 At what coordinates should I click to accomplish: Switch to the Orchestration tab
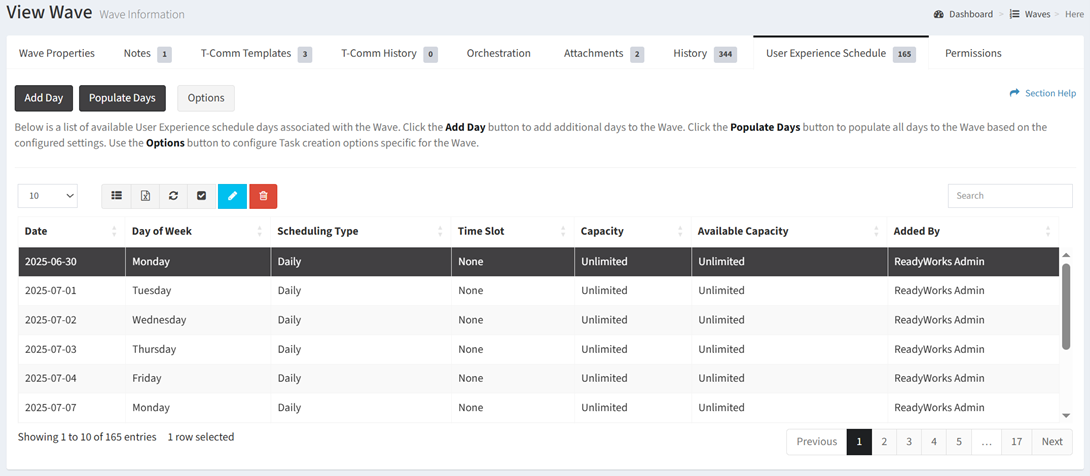[x=498, y=53]
